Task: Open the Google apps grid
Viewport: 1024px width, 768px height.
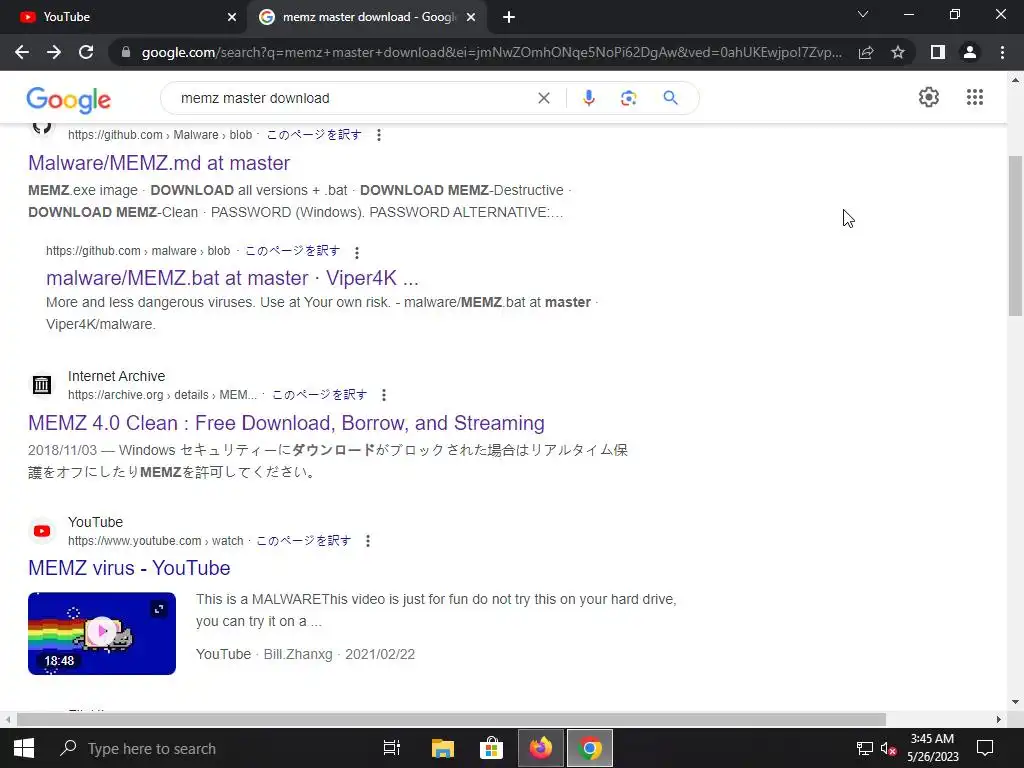Action: 975,97
